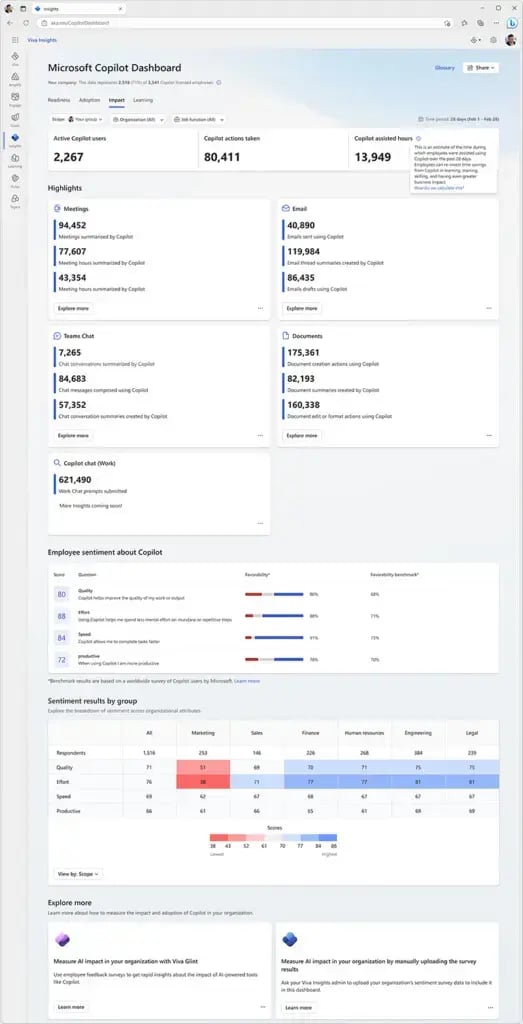Open more options on Viva Glint card

(x=262, y=1007)
